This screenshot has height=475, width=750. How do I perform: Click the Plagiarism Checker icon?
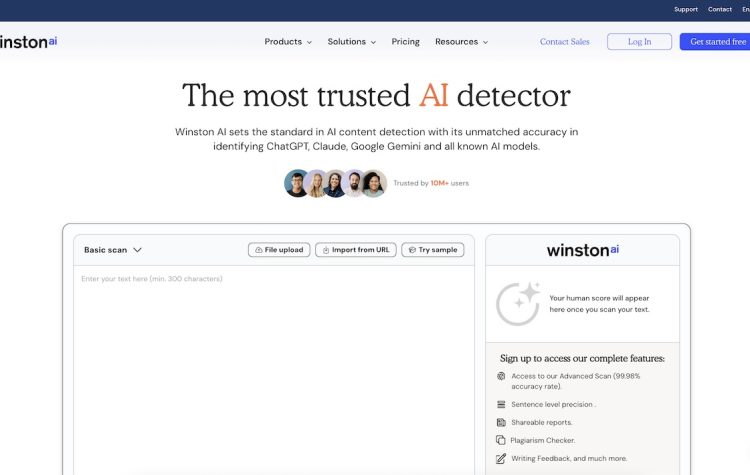coord(501,440)
